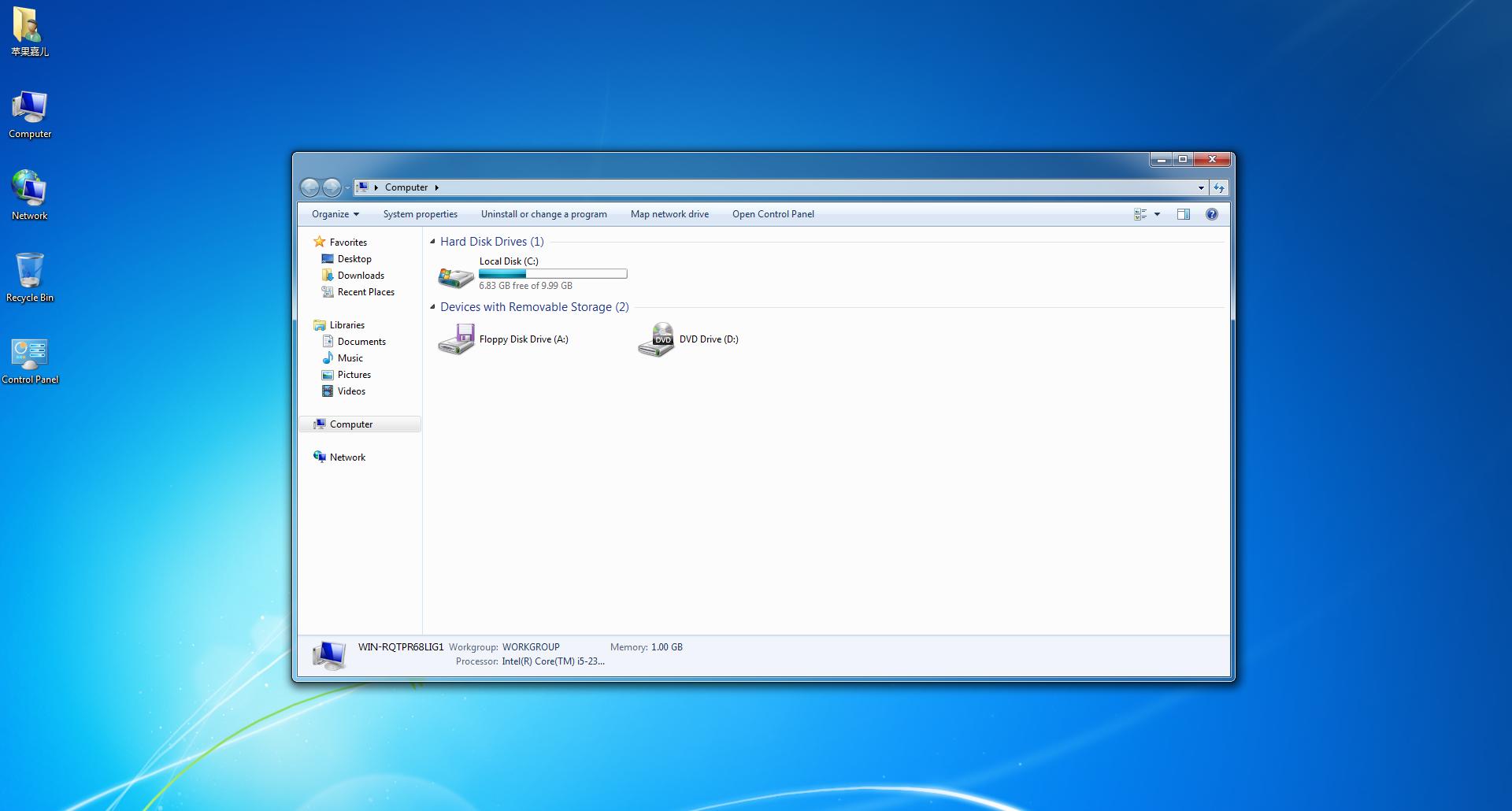Select Network in the navigation pane
1512x811 pixels.
tap(339, 457)
